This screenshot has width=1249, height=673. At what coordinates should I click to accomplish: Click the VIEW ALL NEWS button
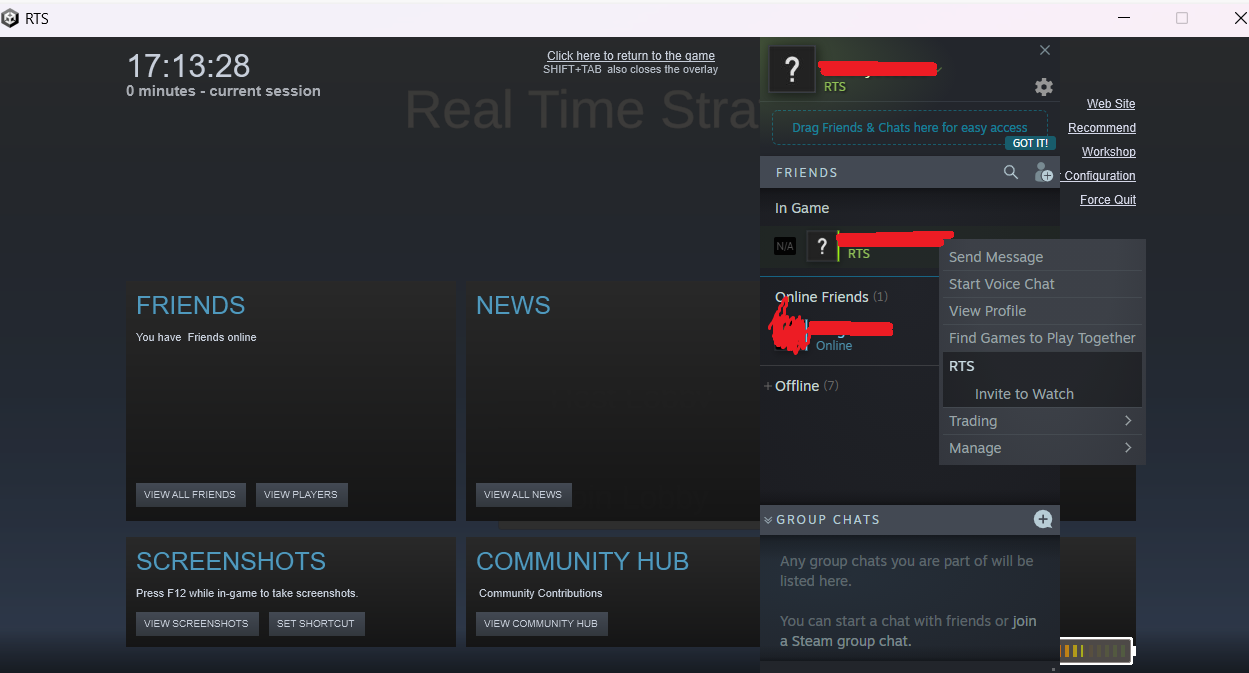[523, 494]
